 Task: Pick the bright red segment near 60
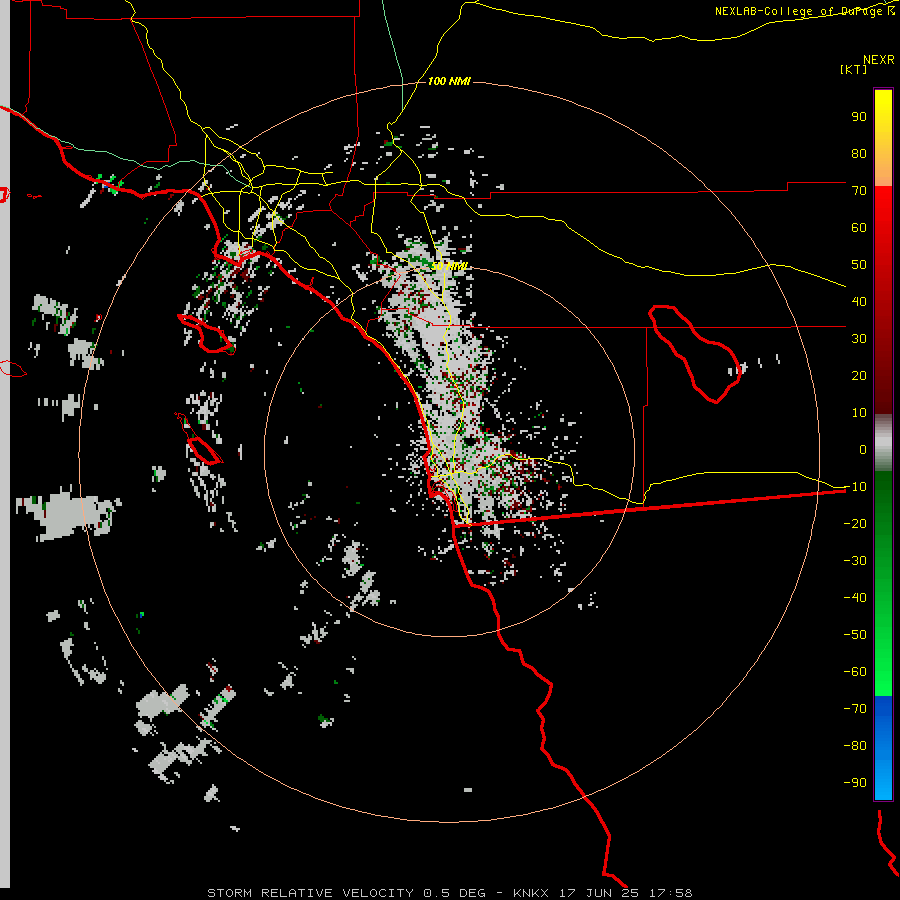click(x=883, y=218)
